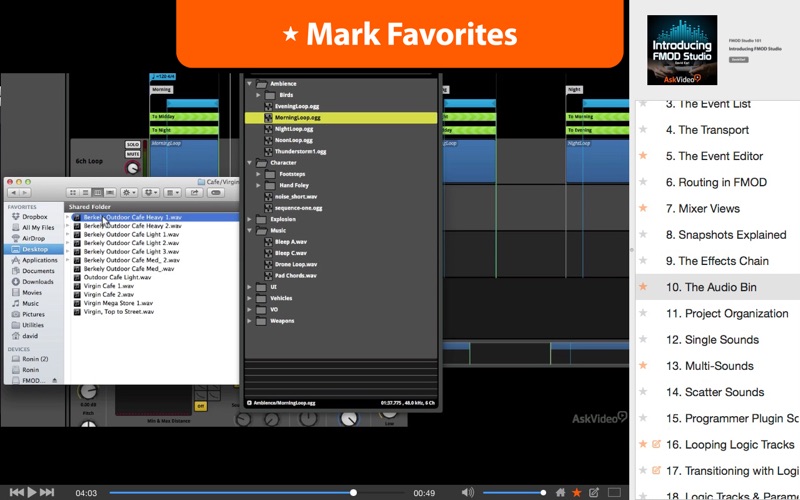
Task: Select Pad Chords.wav file icon
Action: 268,276
